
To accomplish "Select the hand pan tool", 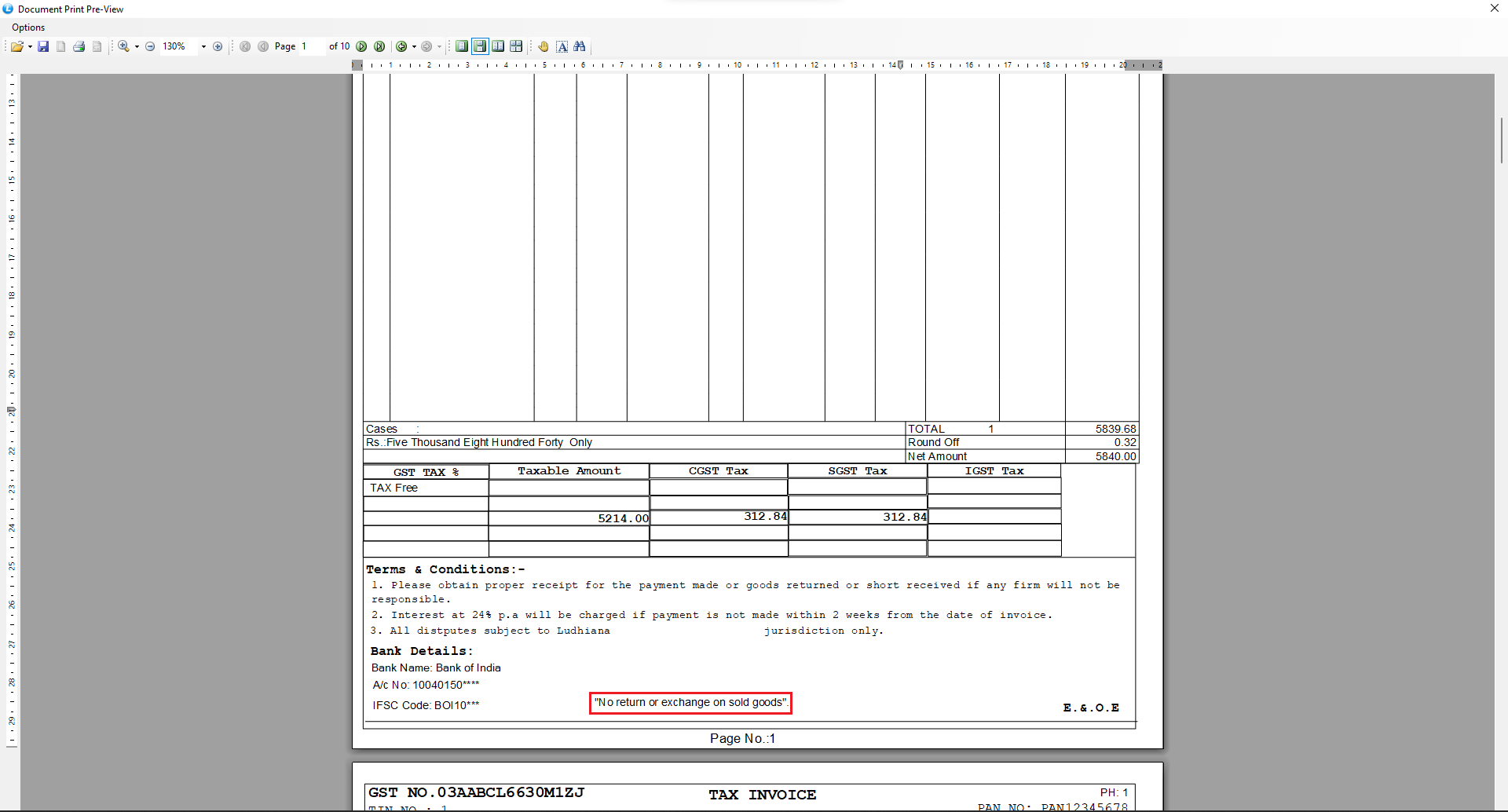I will [543, 46].
